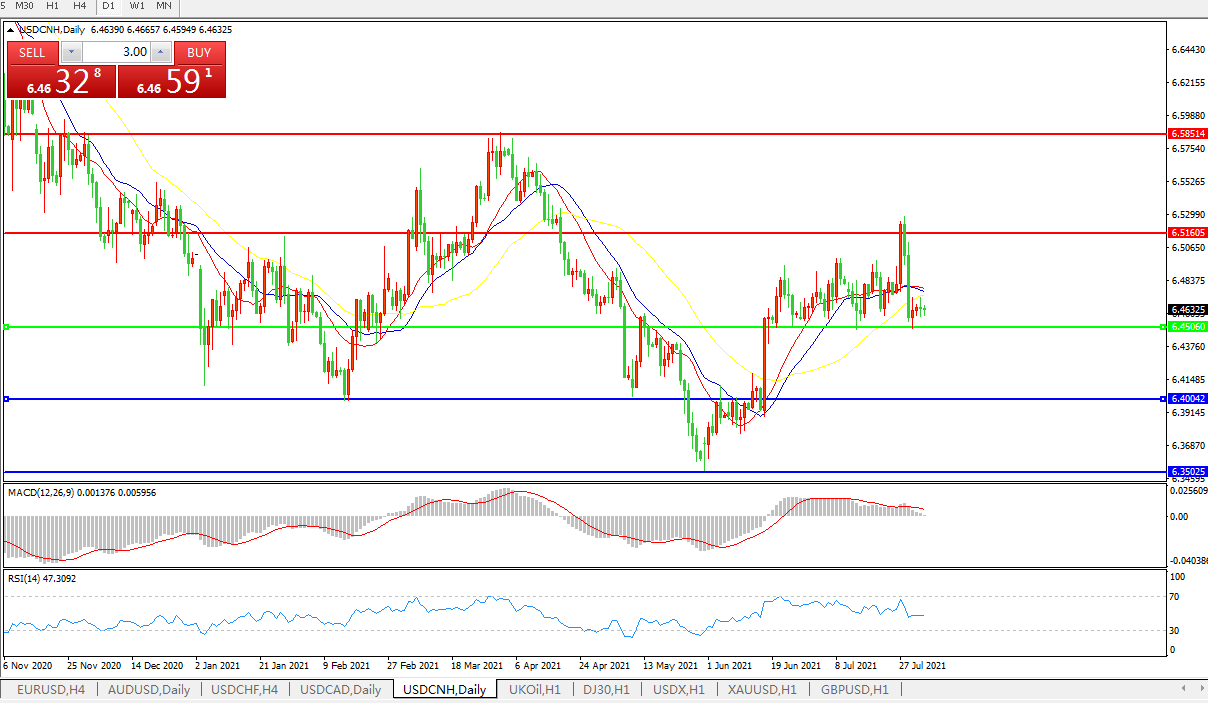Select the H1 timeframe button

point(53,6)
